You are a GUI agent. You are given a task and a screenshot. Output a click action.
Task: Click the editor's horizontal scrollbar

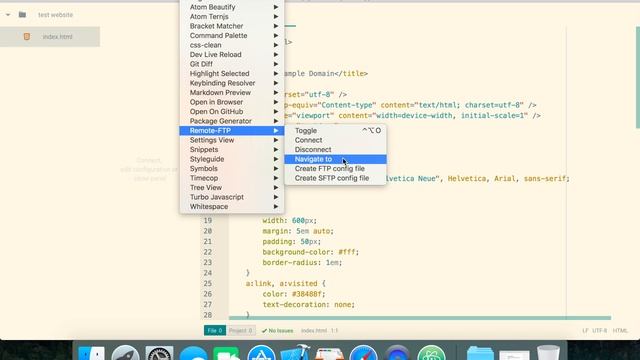coord(420,318)
